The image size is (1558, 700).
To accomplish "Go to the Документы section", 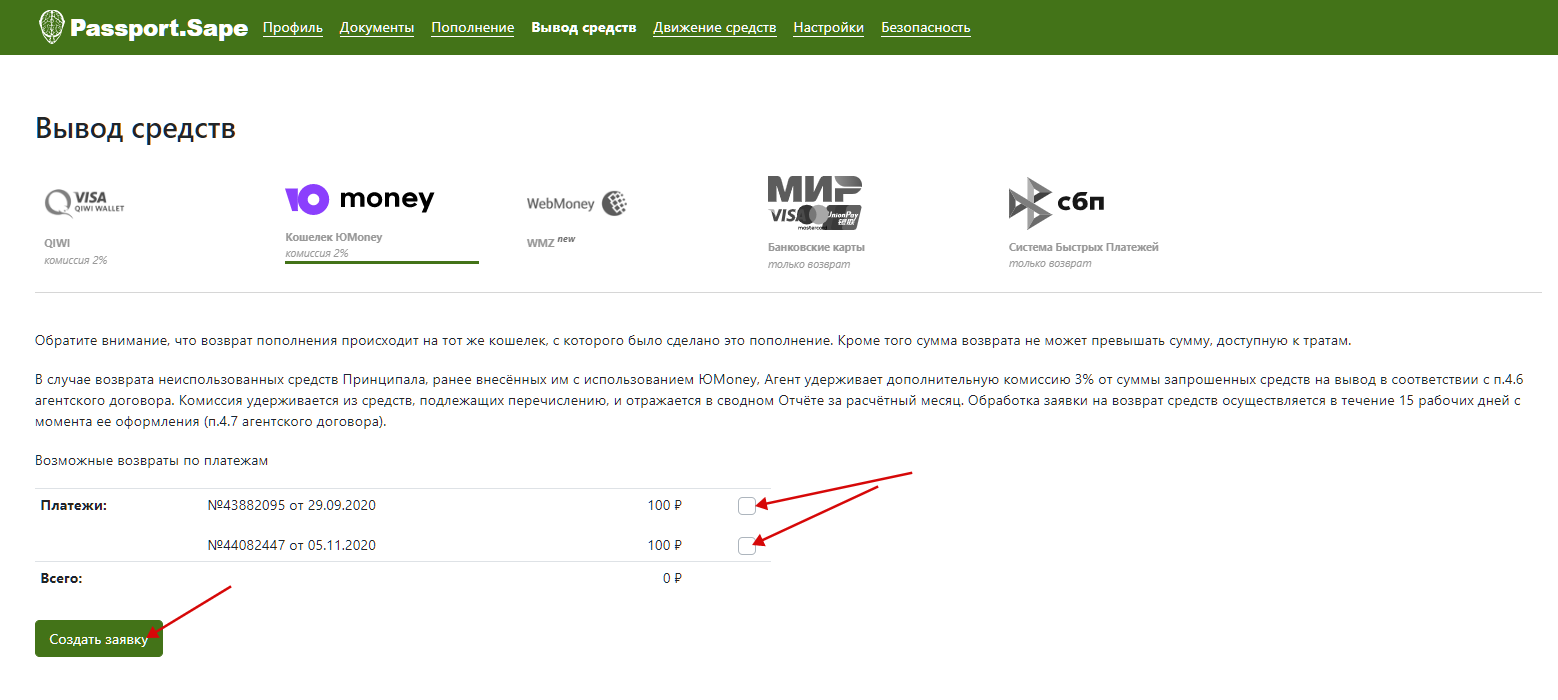I will (x=377, y=28).
